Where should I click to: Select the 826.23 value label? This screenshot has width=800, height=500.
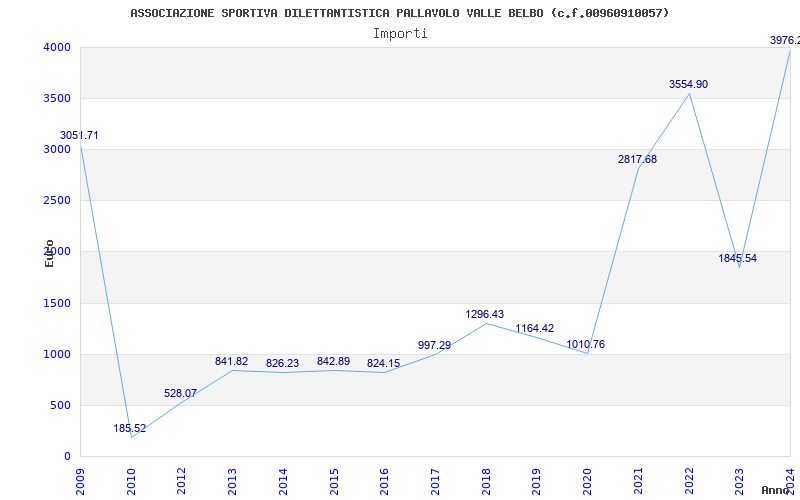click(x=282, y=363)
